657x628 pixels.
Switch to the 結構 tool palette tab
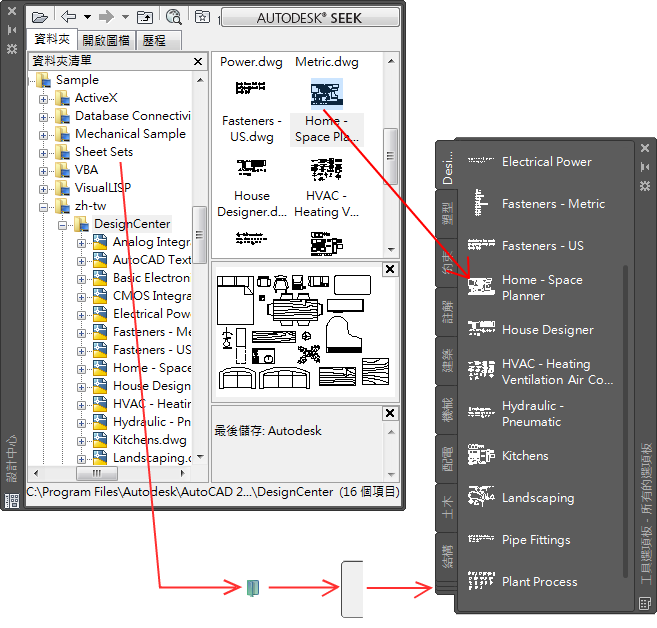tap(447, 556)
